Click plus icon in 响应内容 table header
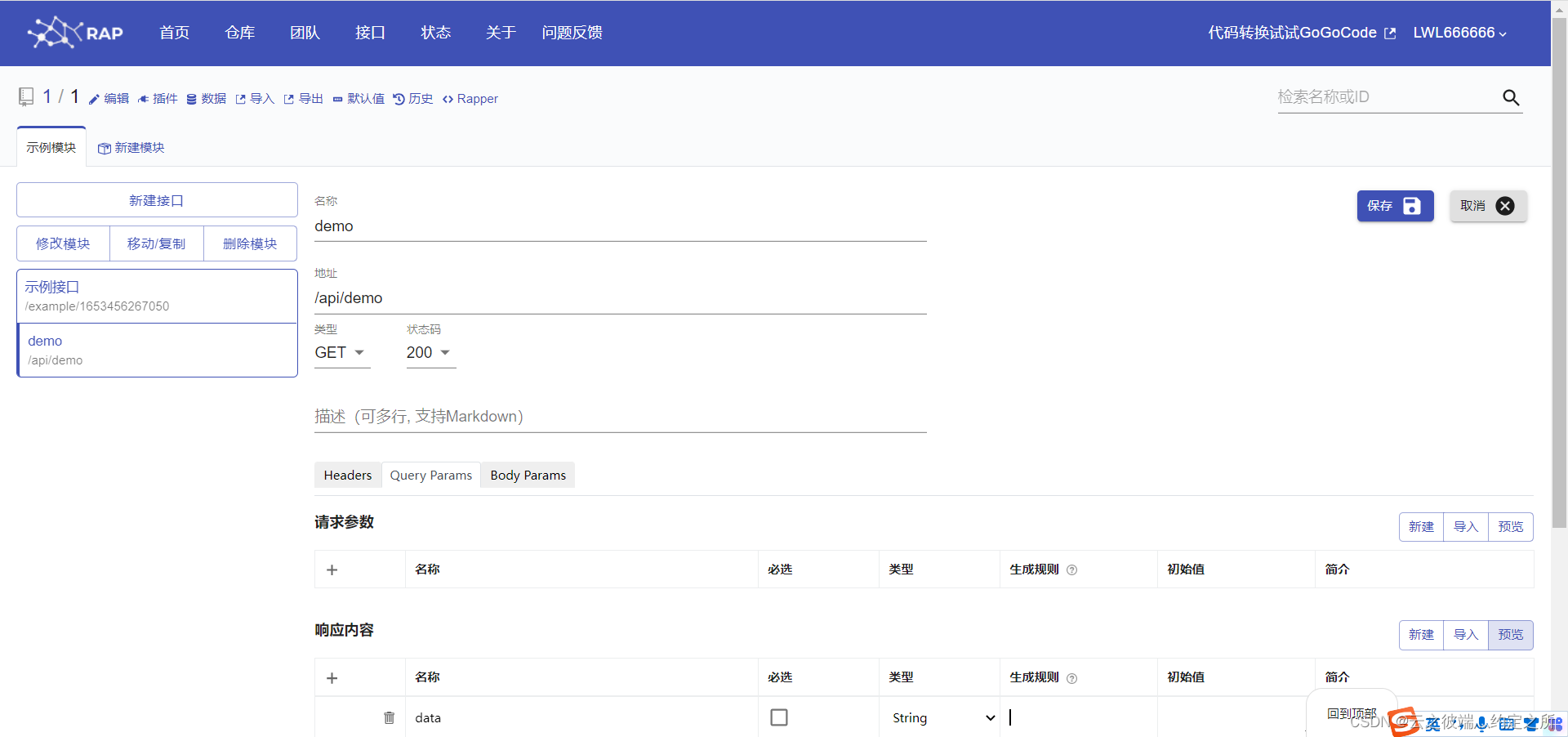Image resolution: width=1568 pixels, height=737 pixels. tap(332, 678)
